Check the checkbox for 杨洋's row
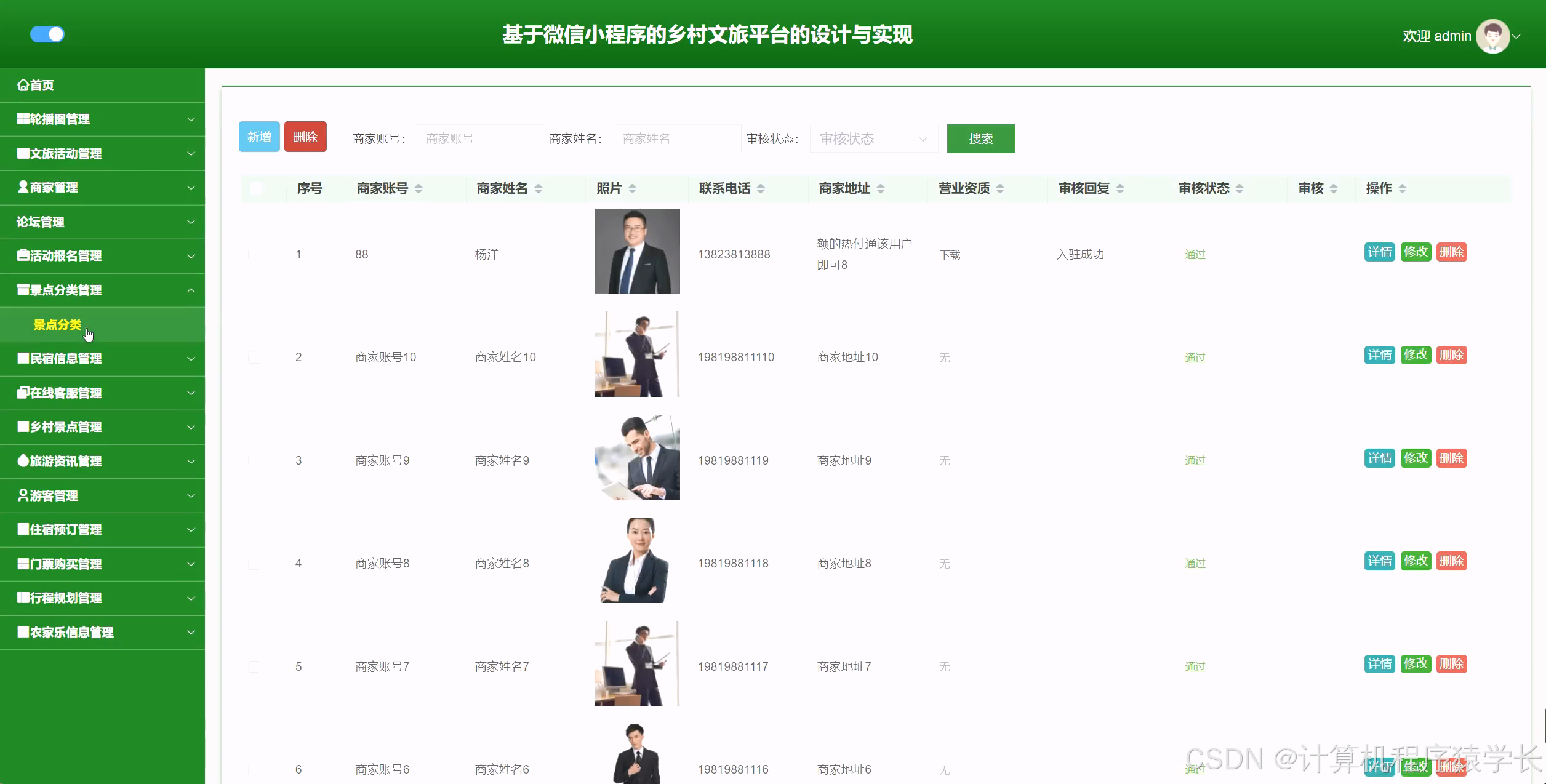The height and width of the screenshot is (784, 1546). tap(254, 254)
